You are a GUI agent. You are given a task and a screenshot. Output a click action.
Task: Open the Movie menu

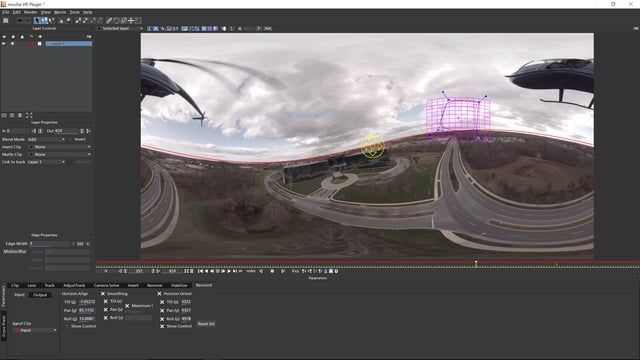[x=60, y=12]
